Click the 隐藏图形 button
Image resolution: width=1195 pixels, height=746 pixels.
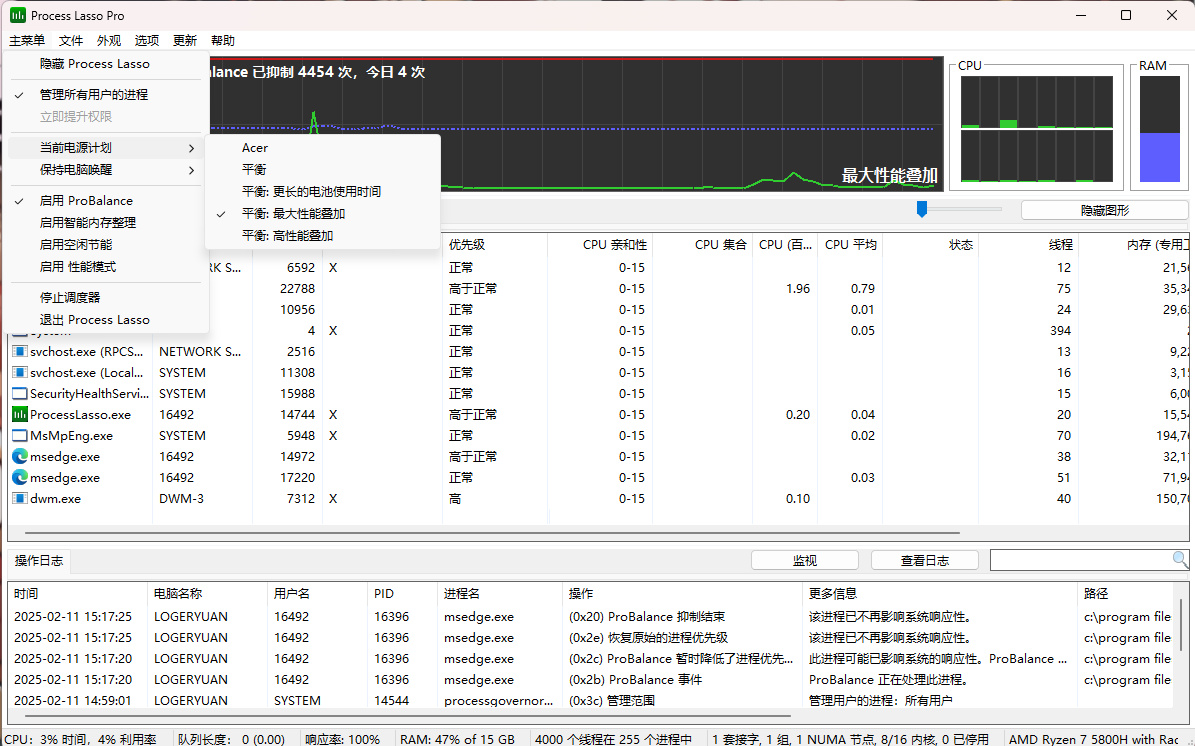(1105, 210)
